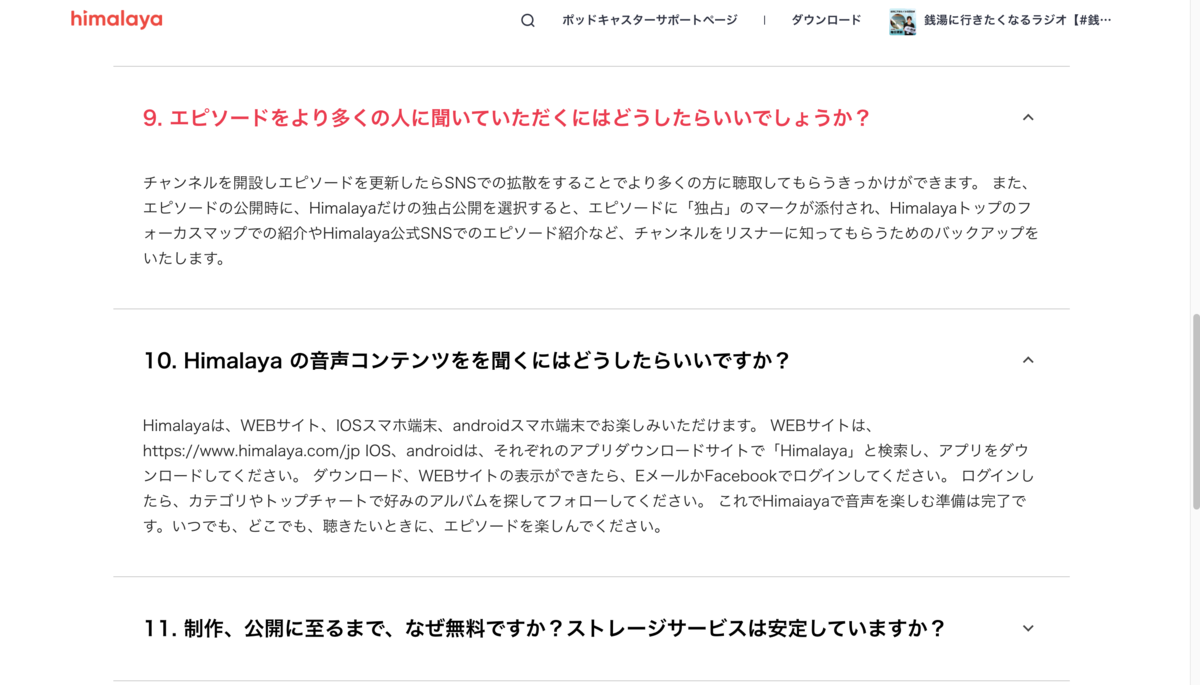Toggle question 10 heading about listening methods

click(x=468, y=360)
